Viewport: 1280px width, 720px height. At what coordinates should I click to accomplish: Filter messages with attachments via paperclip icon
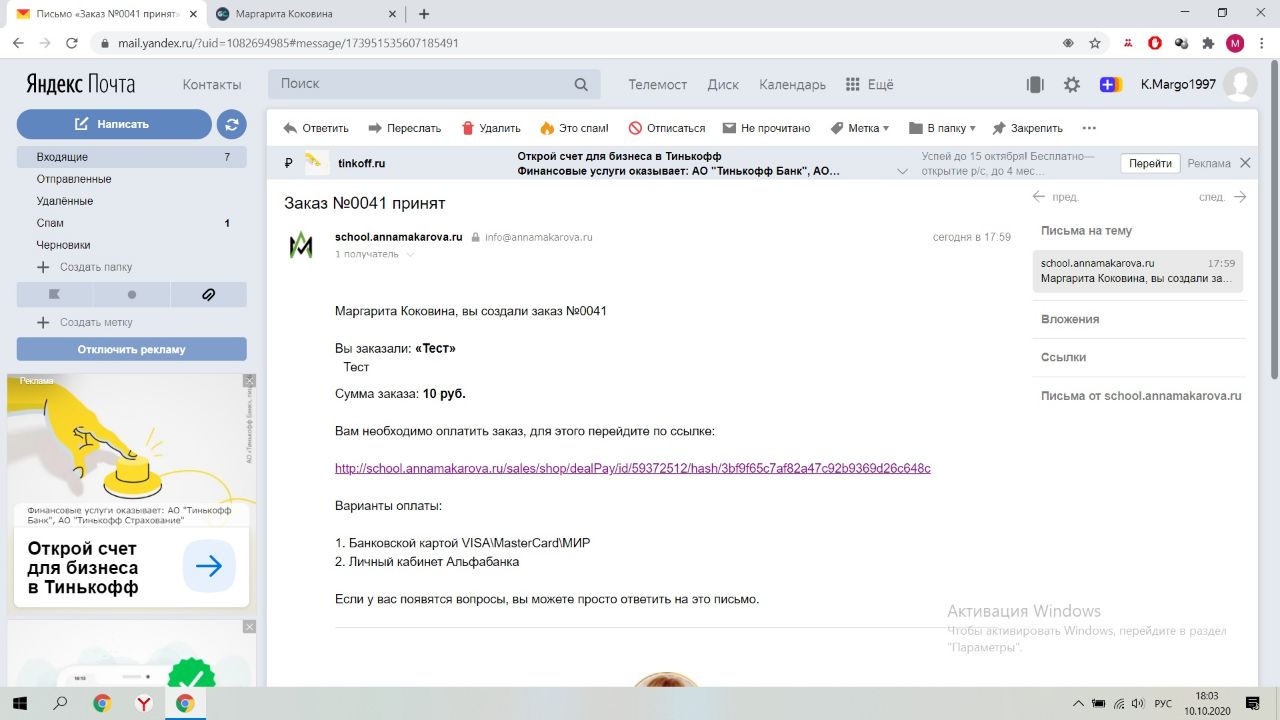(208, 295)
